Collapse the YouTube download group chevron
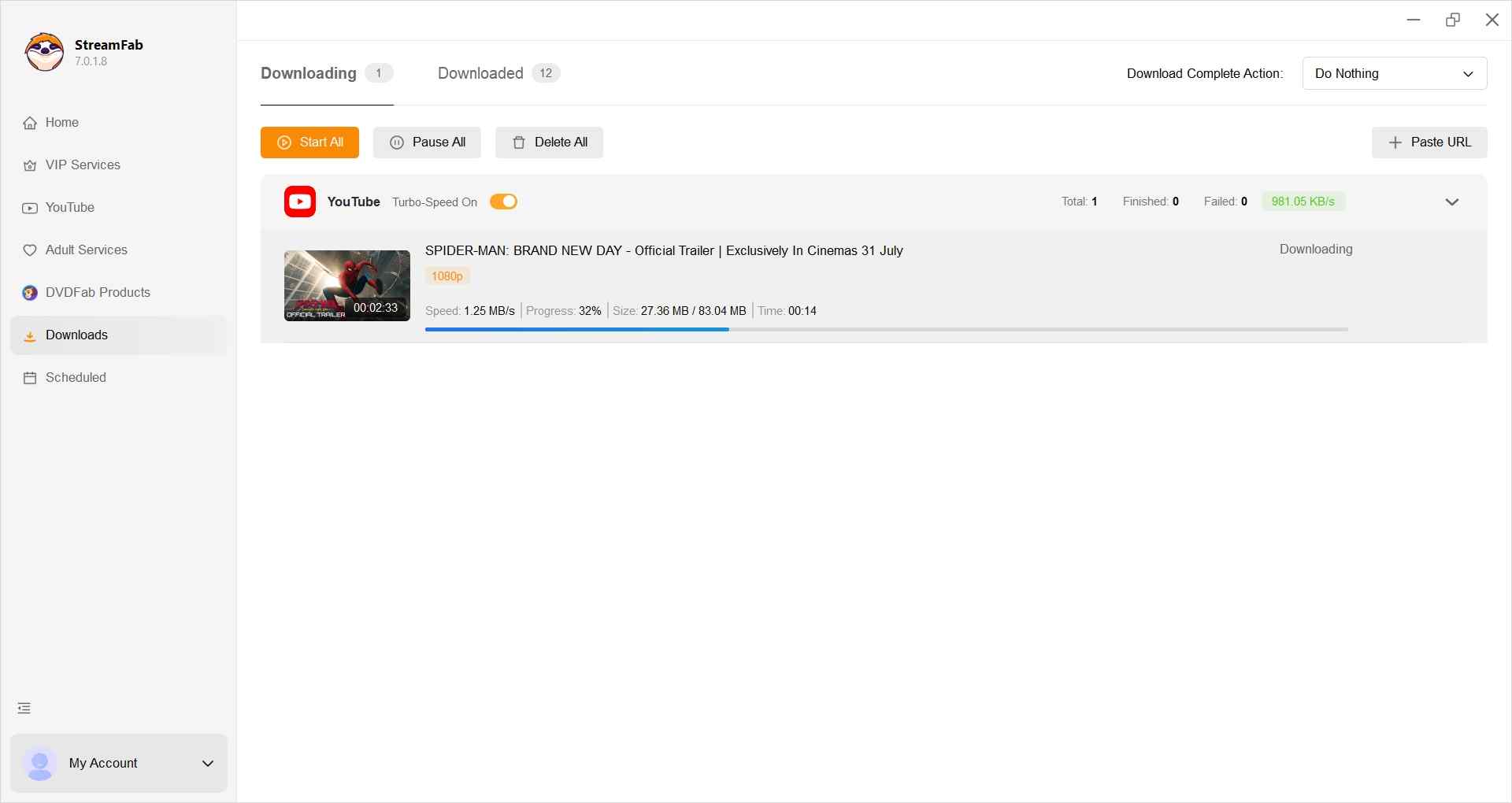 [1452, 202]
